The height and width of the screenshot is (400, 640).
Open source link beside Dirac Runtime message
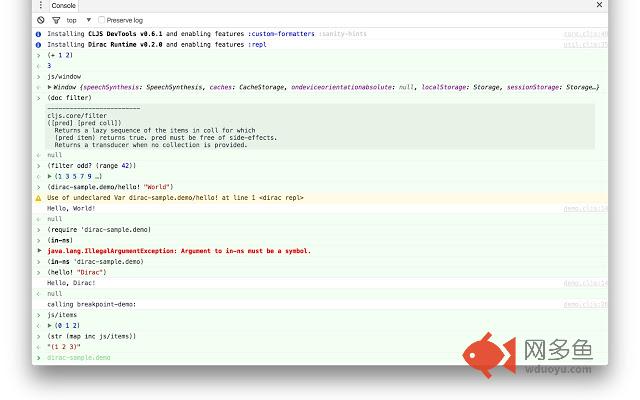[x=585, y=44]
